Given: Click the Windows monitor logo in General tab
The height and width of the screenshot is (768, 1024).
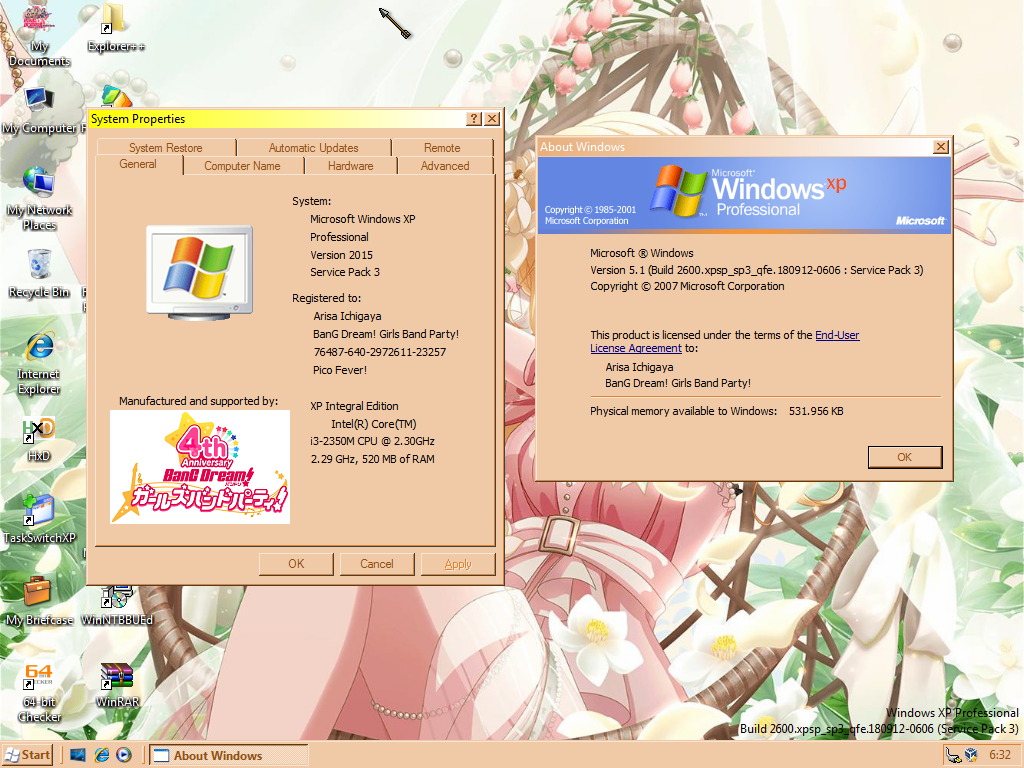Looking at the screenshot, I should click(x=199, y=272).
